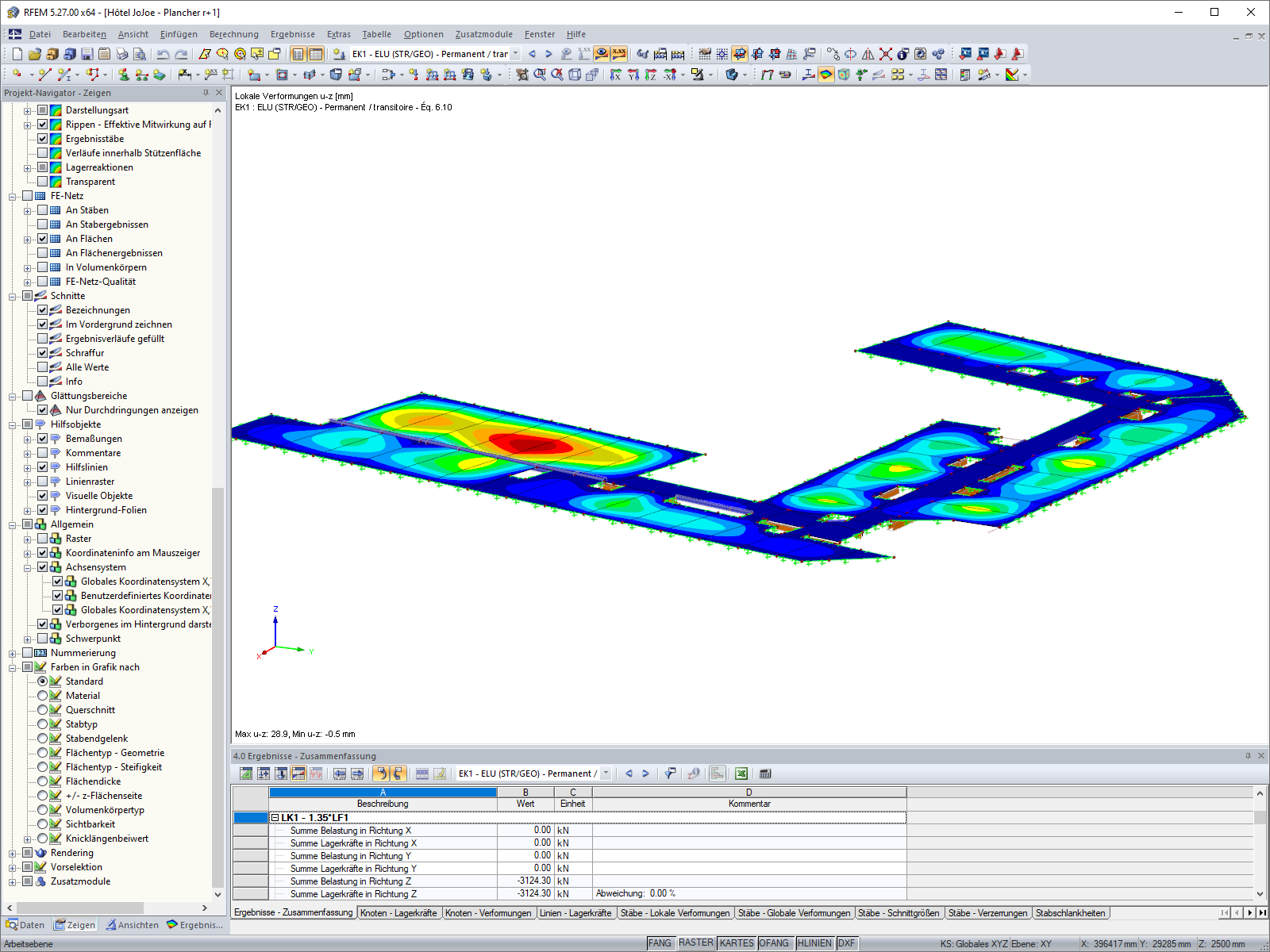The height and width of the screenshot is (952, 1270).
Task: Click the Mirror objects icon in the toolbar
Action: (866, 54)
